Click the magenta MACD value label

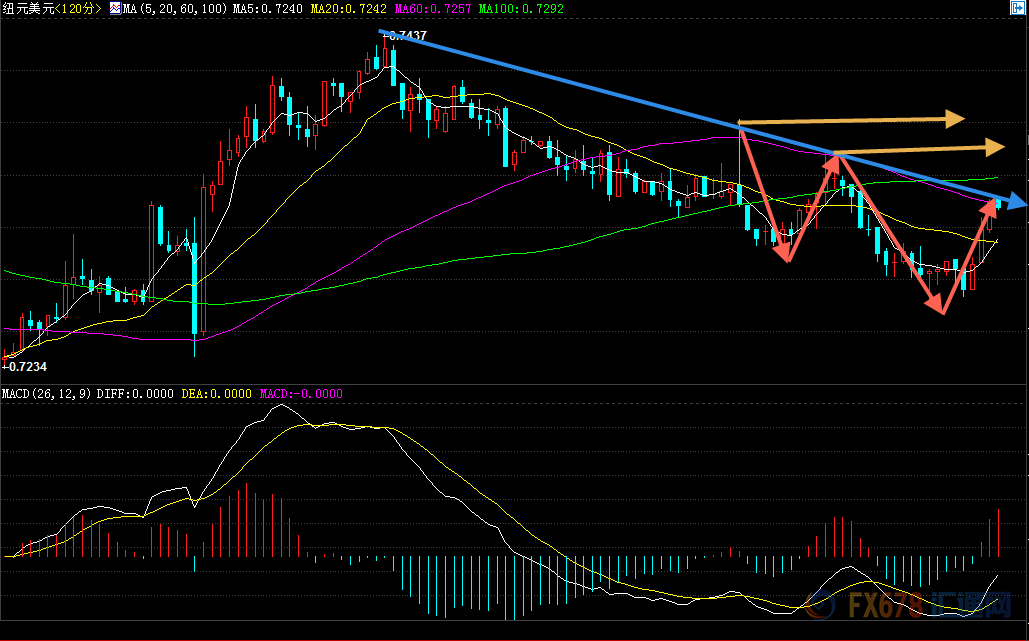301,394
